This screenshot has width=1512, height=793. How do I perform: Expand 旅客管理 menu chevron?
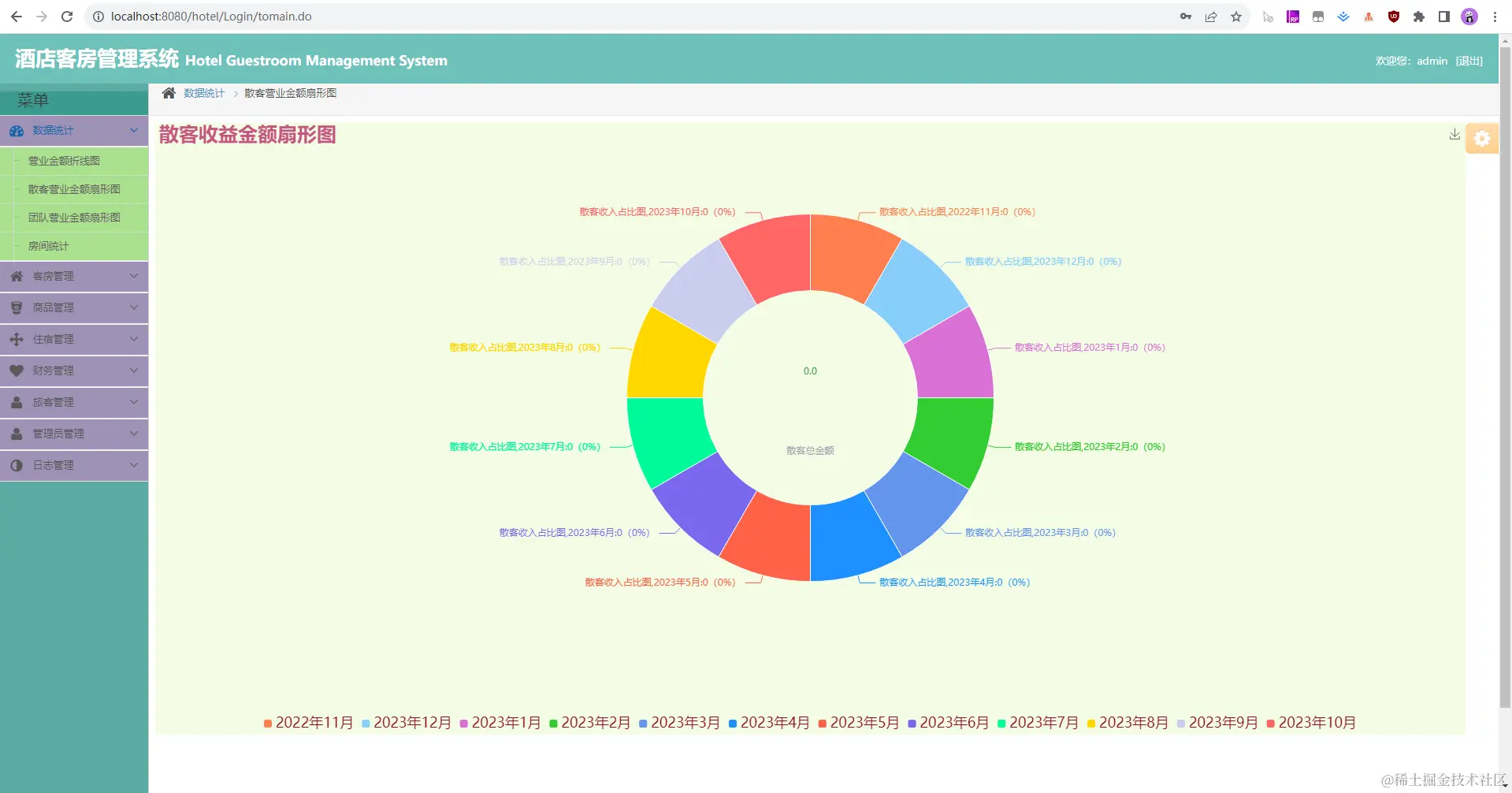tap(134, 402)
